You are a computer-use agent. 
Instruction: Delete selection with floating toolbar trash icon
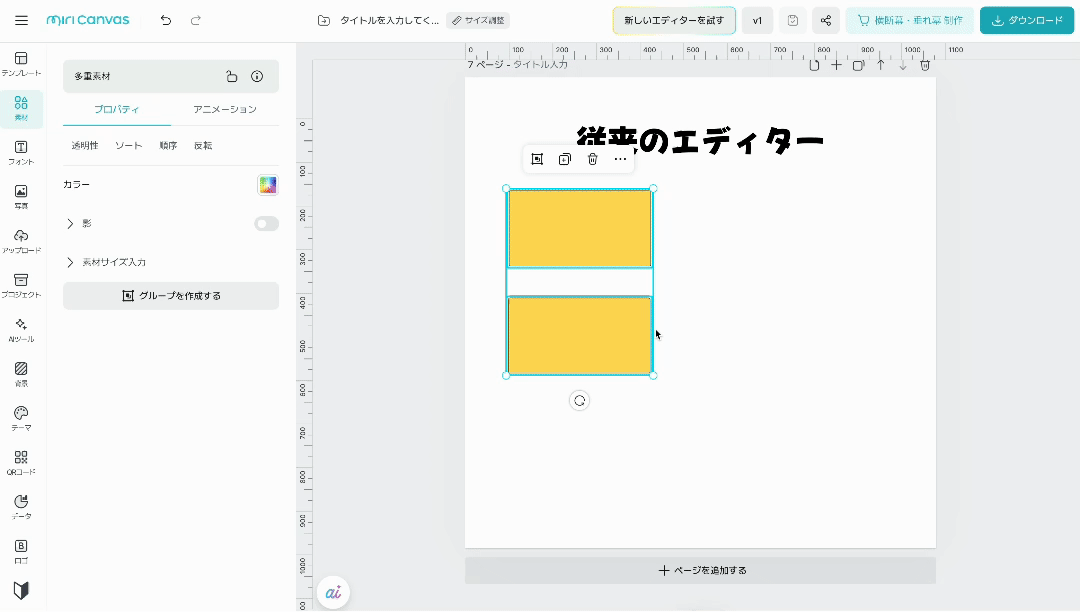point(592,159)
